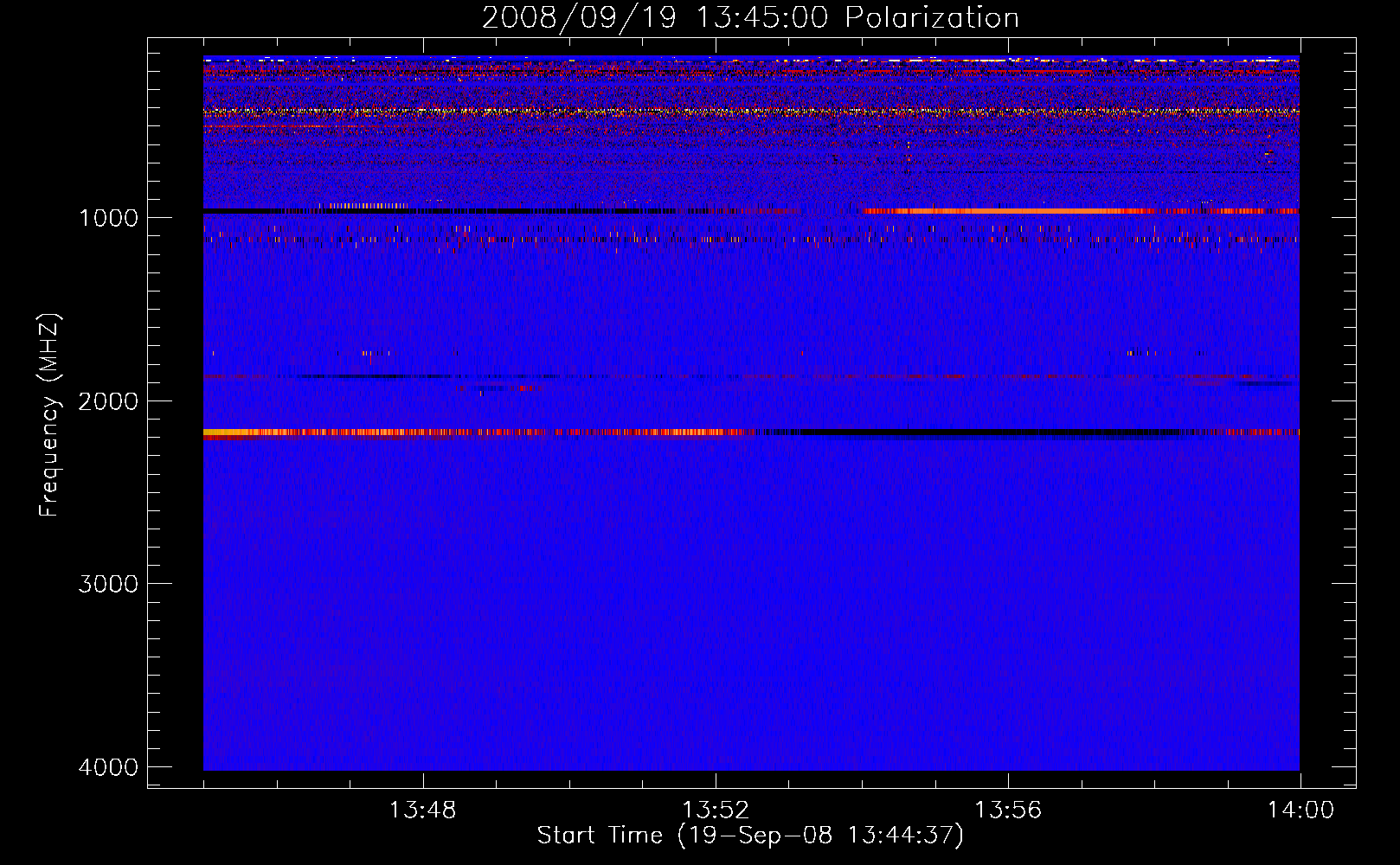Viewport: 1400px width, 865px height.
Task: Click the '2000' frequency tick label
Action: [108, 400]
